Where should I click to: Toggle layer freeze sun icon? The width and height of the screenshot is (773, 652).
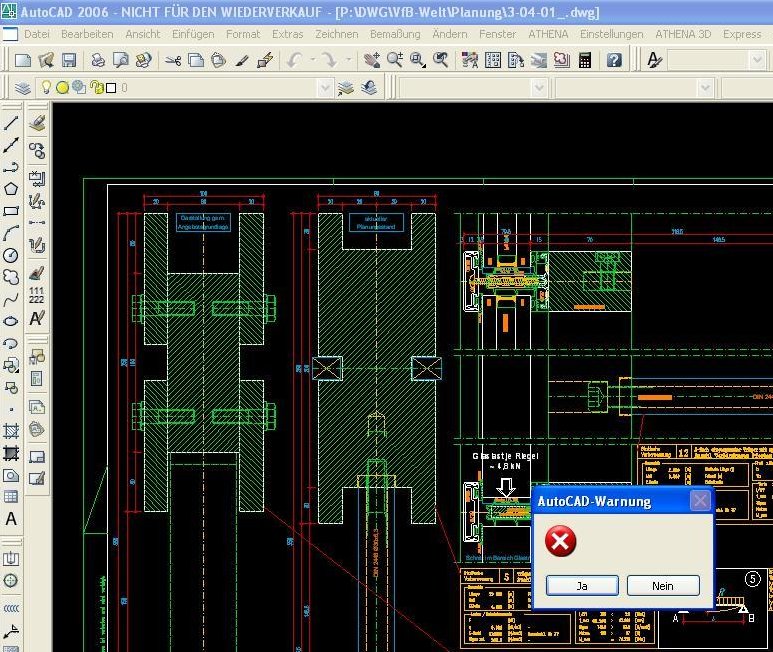[x=62, y=88]
